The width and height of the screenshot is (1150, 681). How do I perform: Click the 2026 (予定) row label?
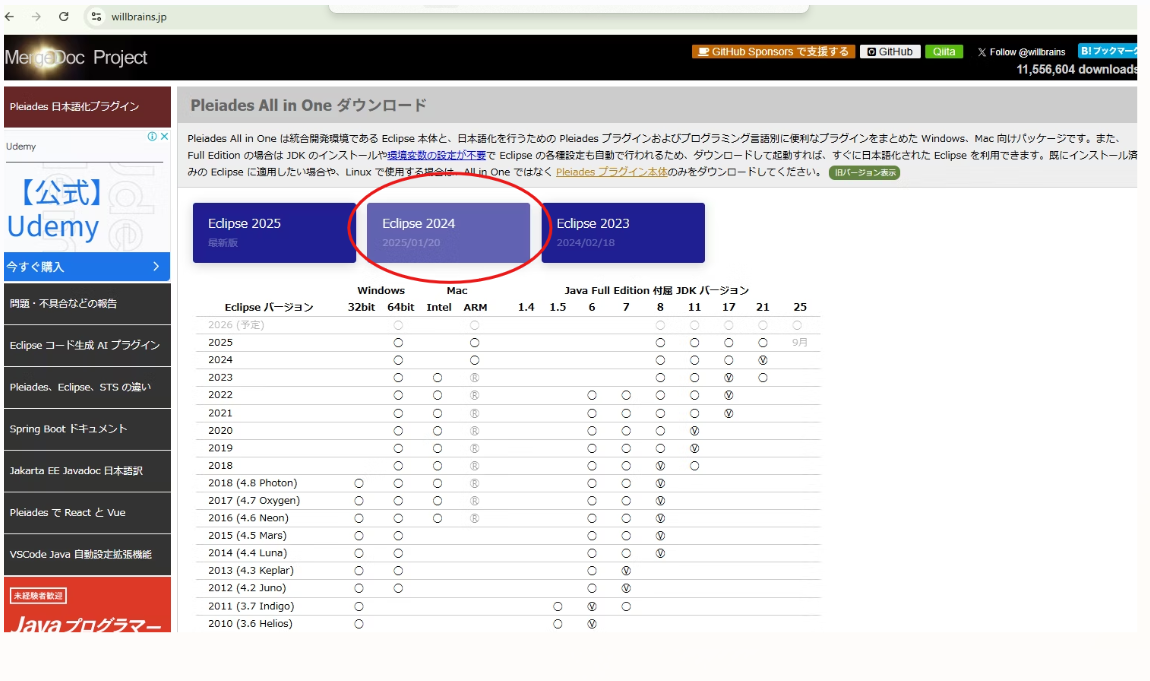point(236,325)
